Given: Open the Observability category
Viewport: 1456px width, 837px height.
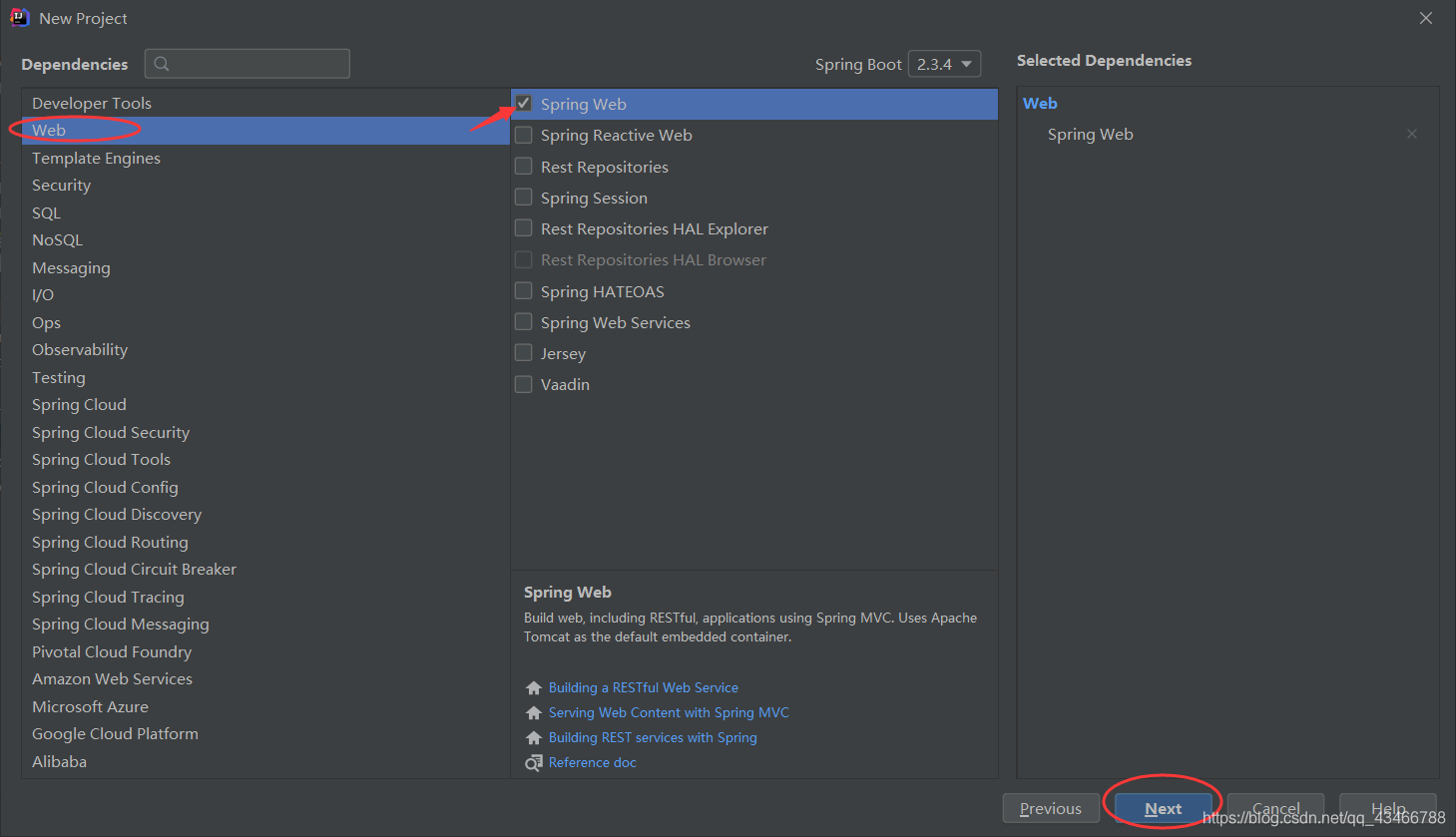Looking at the screenshot, I should 265,350.
